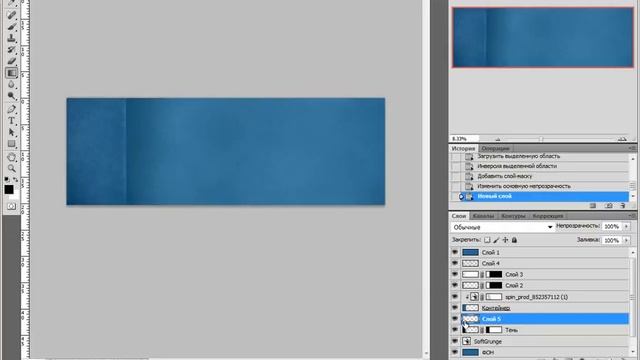Toggle lock position
The height and width of the screenshot is (360, 640).
click(x=505, y=240)
